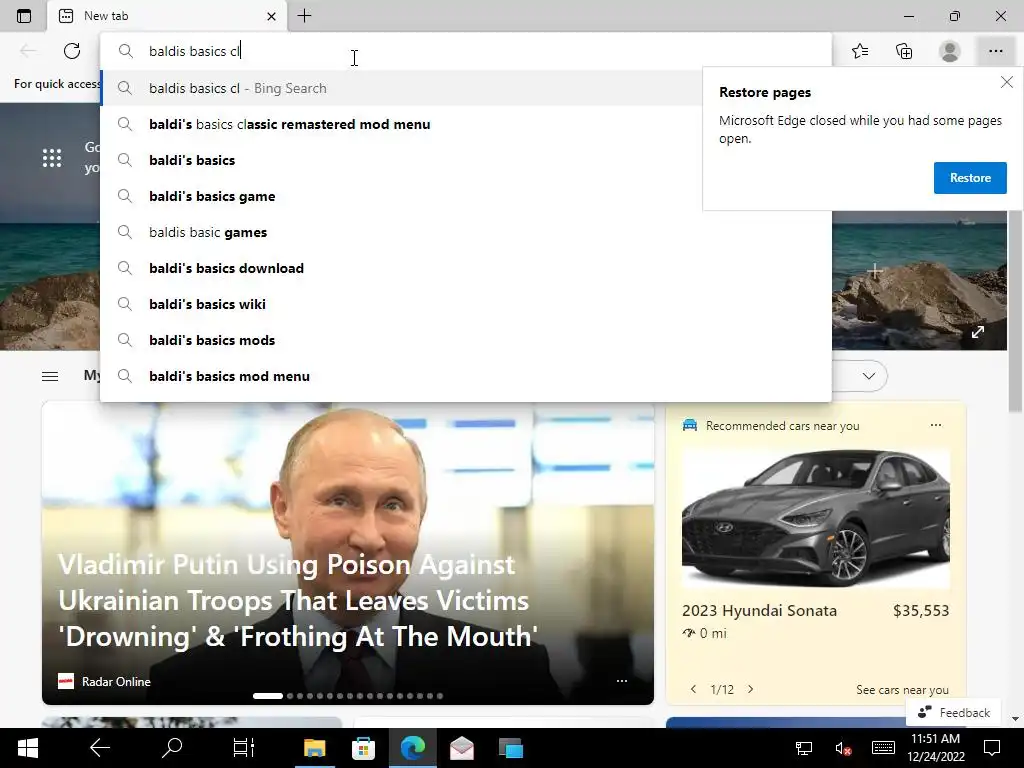Open File Explorer from taskbar
The image size is (1024, 768).
point(314,748)
